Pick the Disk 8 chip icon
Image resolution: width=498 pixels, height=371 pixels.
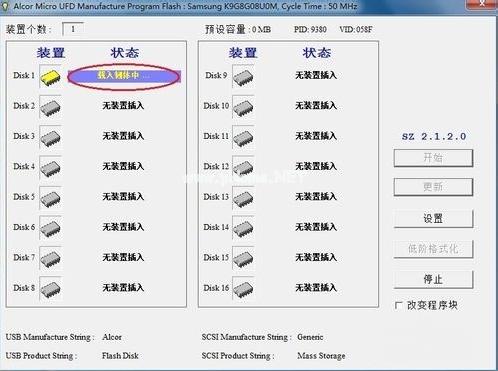point(50,289)
